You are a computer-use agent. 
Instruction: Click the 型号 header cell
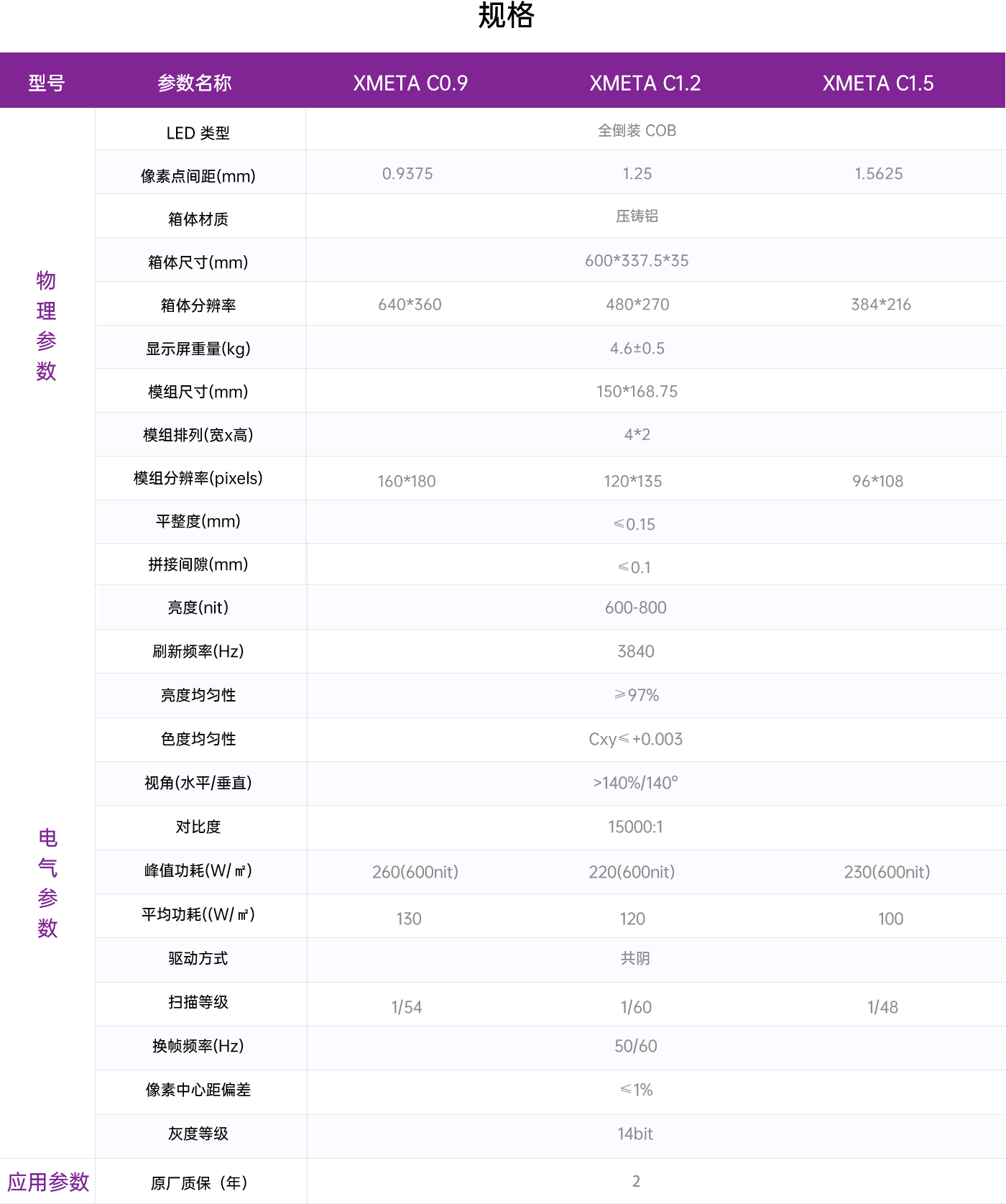click(x=47, y=83)
